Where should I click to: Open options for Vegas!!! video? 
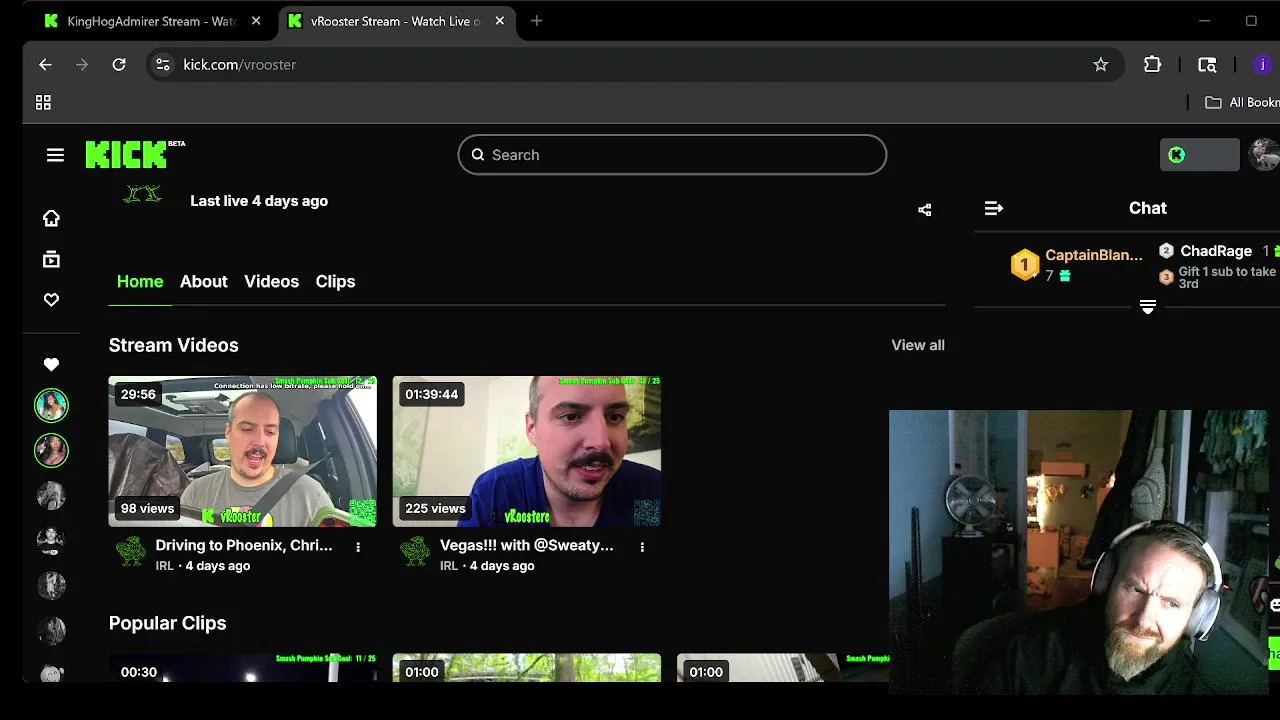click(642, 547)
